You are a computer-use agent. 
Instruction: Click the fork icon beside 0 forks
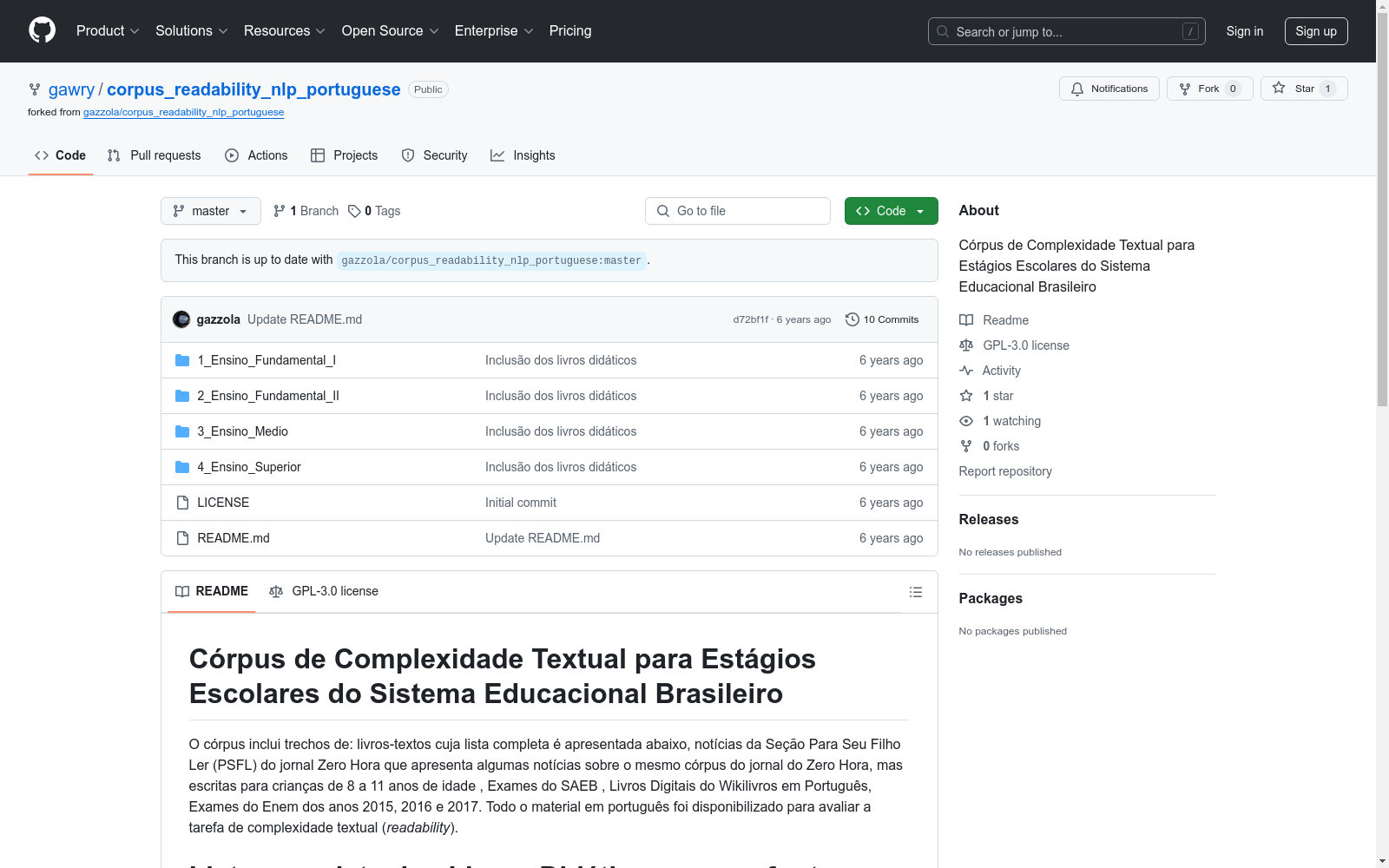[x=966, y=446]
